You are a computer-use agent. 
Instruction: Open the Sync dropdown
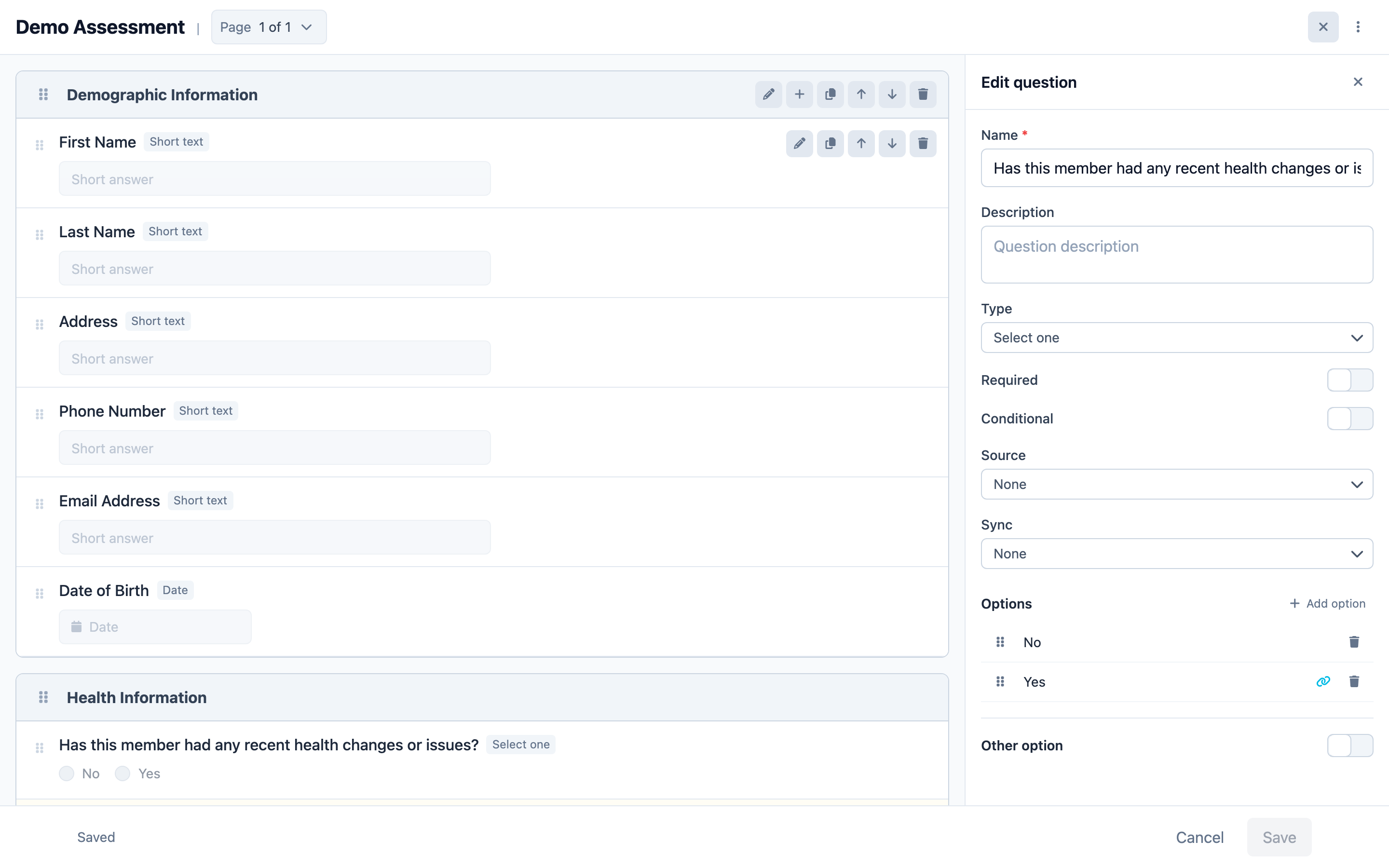coord(1177,554)
